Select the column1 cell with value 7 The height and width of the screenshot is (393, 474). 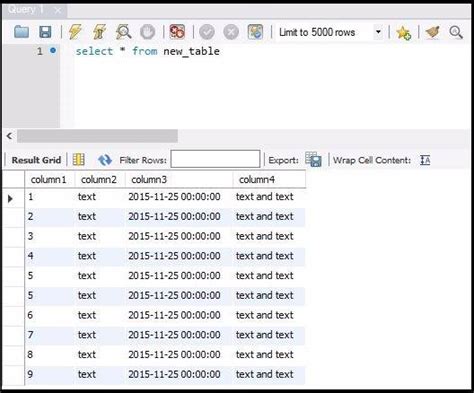[x=50, y=335]
